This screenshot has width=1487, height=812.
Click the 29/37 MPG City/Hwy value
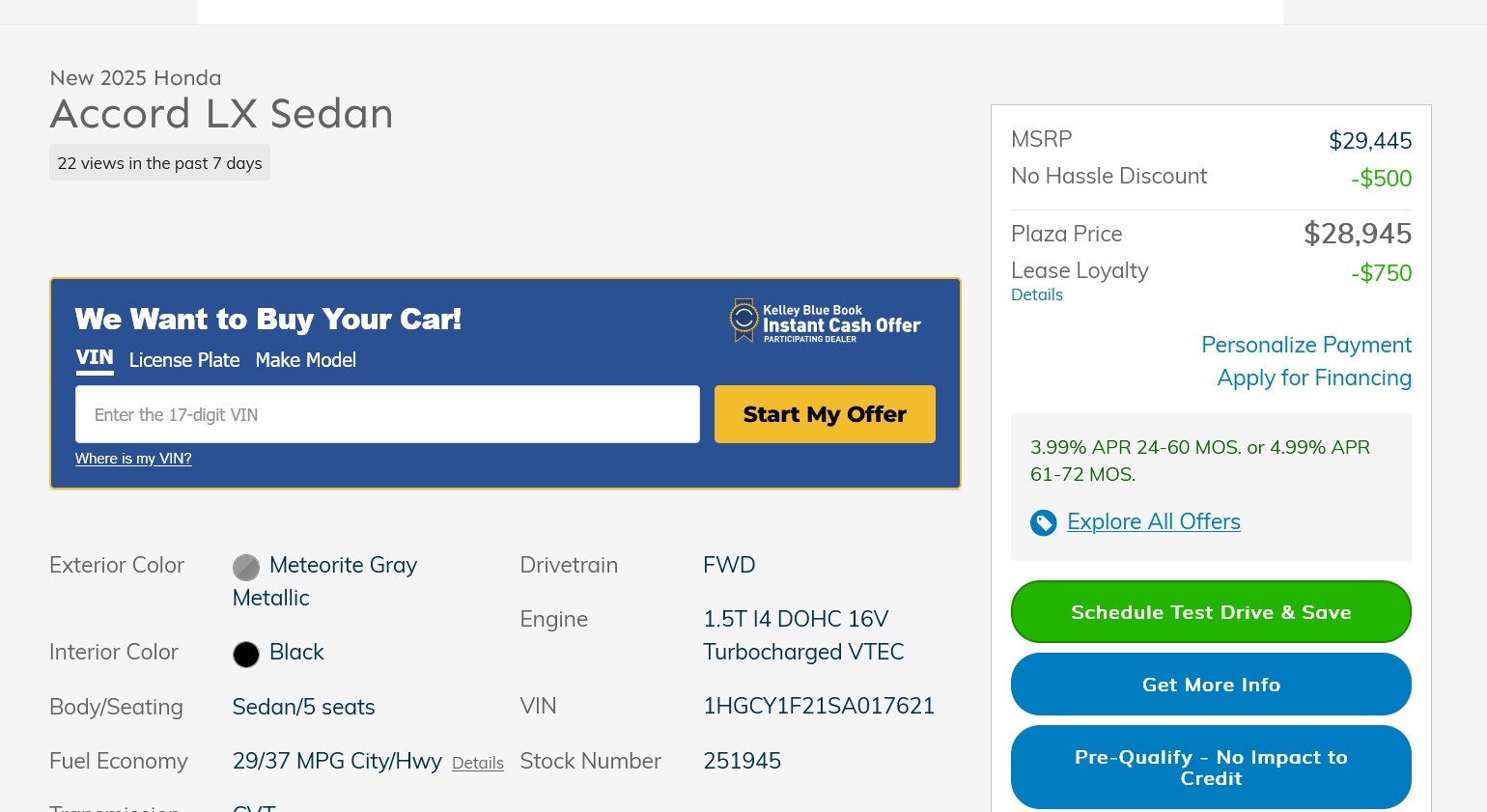[x=337, y=761]
